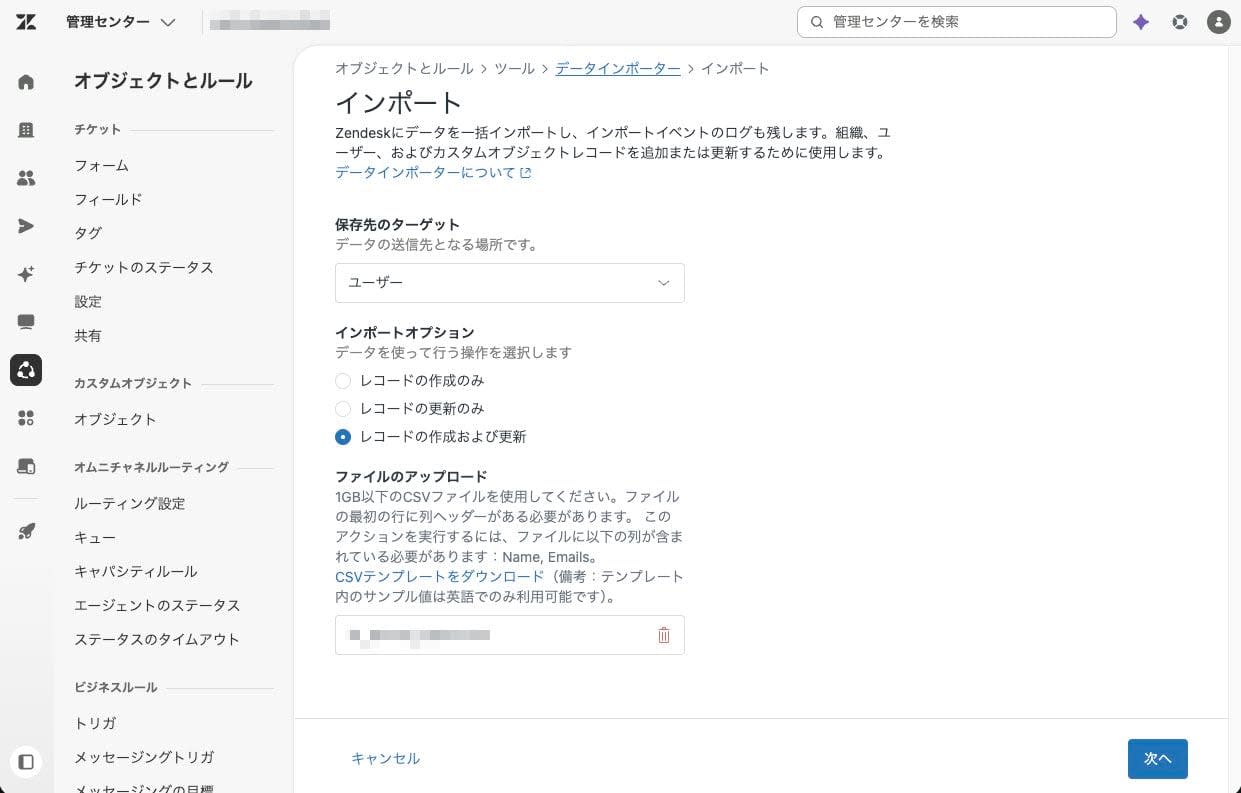Viewport: 1241px width, 793px height.
Task: Open the Channels arrow icon
Action: [x=26, y=226]
